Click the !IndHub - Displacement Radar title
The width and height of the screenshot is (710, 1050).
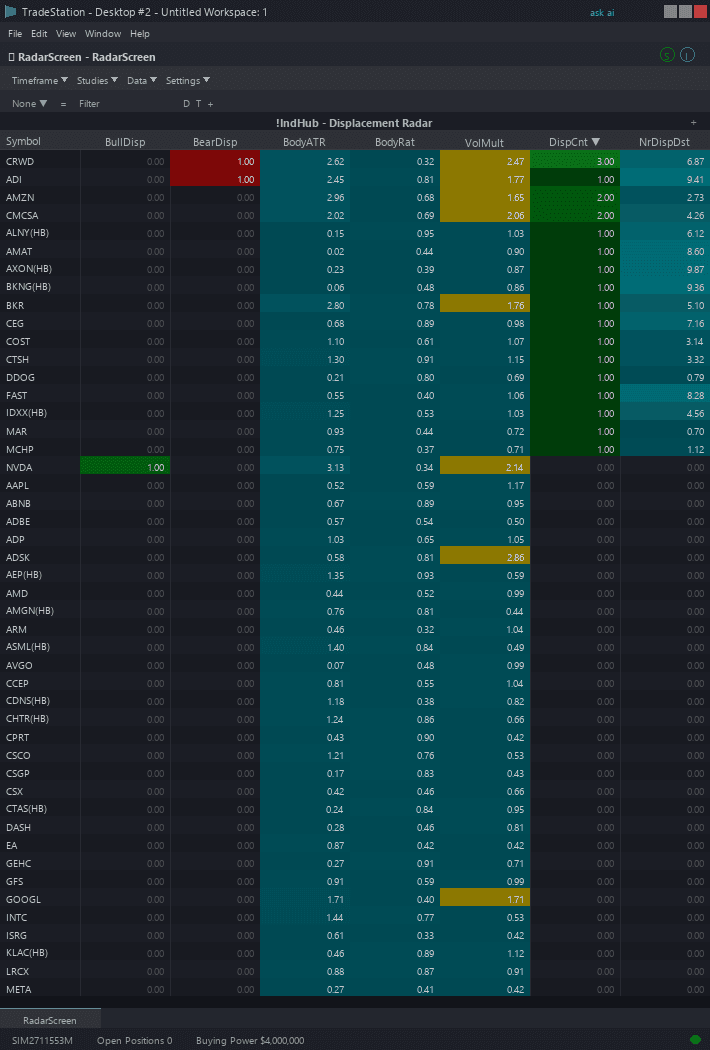pyautogui.click(x=354, y=123)
